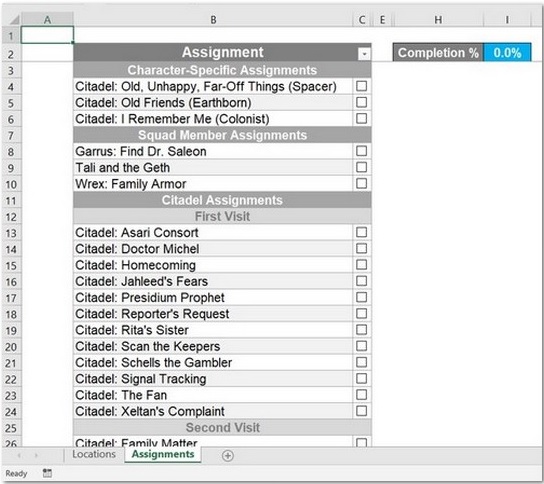This screenshot has height=484, width=544.
Task: Select row 7 header
Action: click(11, 135)
